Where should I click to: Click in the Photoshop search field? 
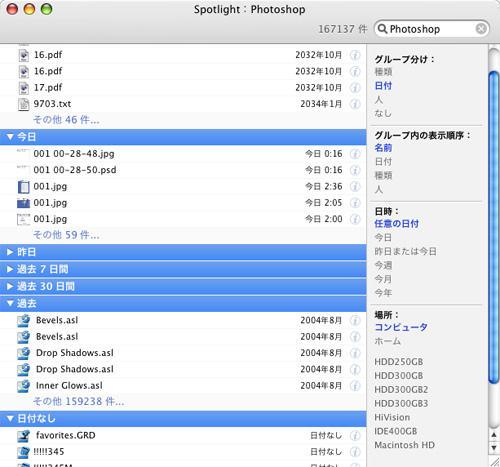click(x=432, y=29)
